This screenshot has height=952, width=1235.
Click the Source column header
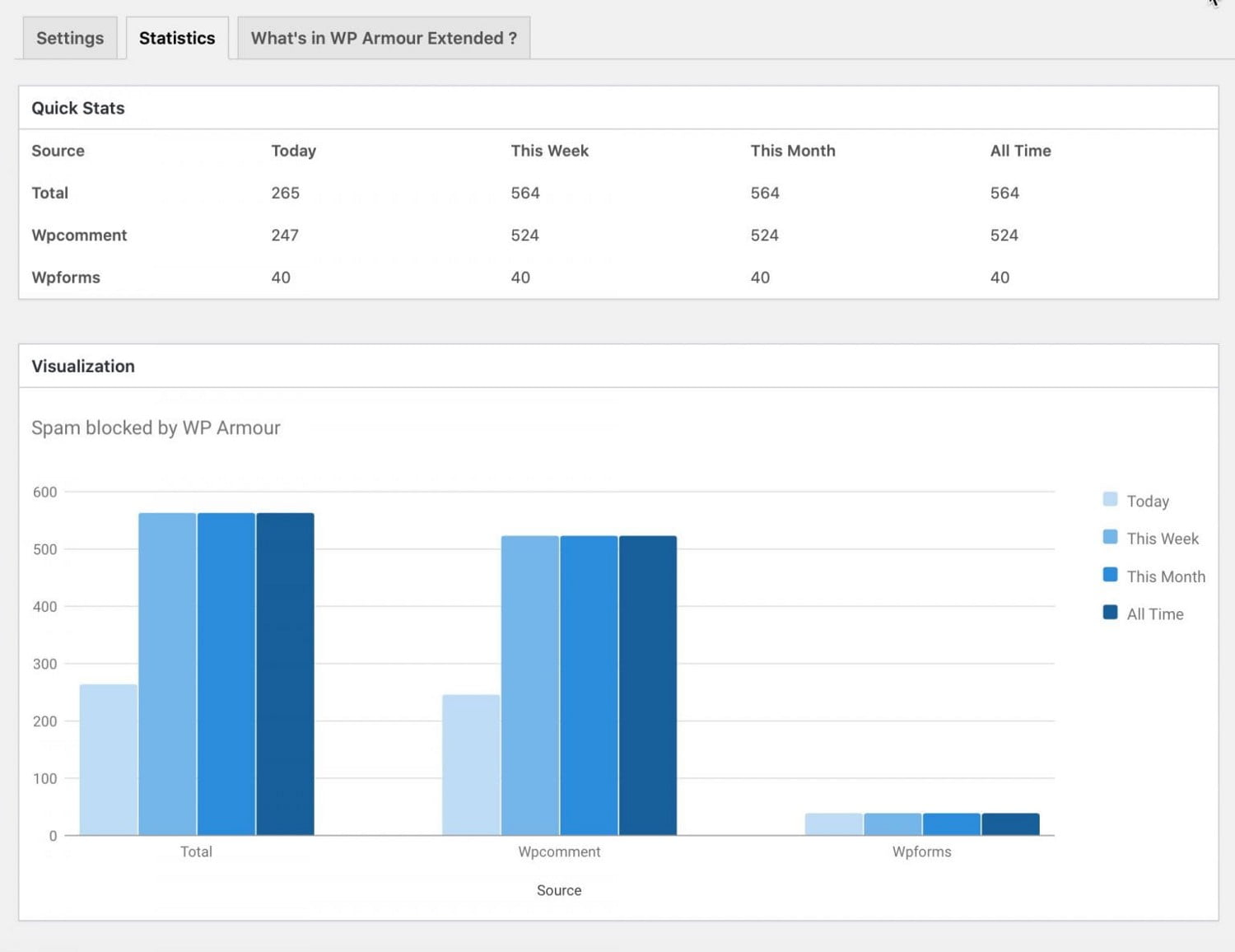tap(58, 151)
